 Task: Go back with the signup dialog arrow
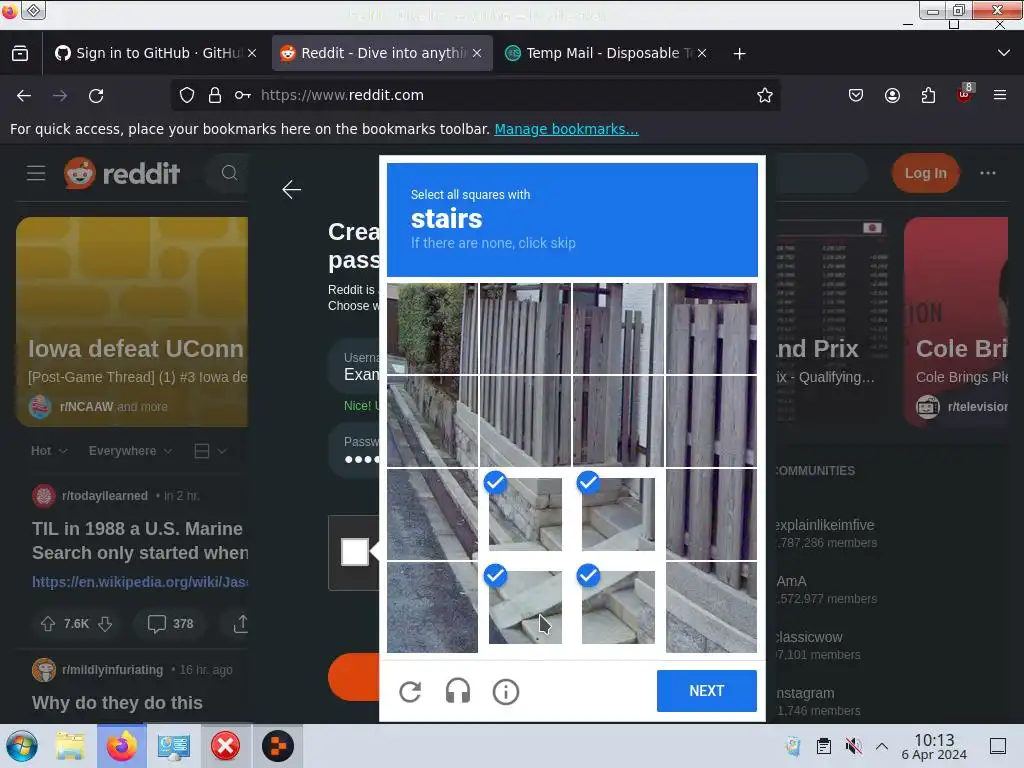point(291,189)
